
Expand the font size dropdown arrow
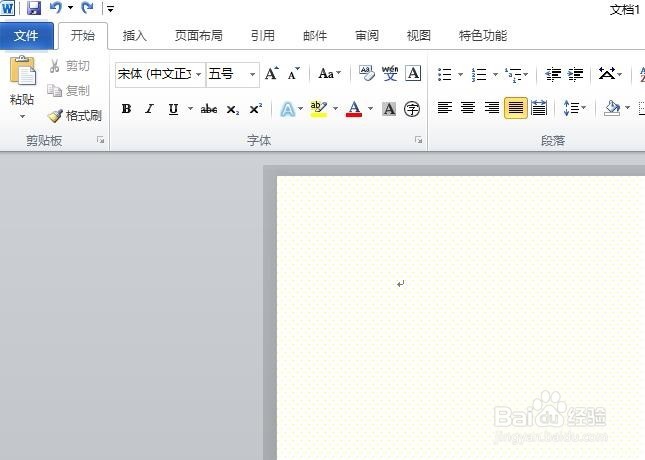(x=253, y=74)
